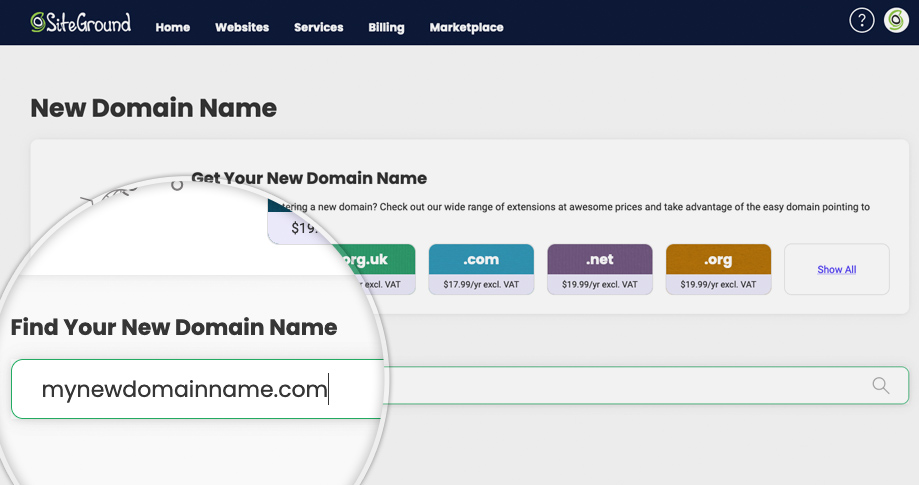The image size is (919, 485).
Task: Open the user profile avatar icon
Action: 896,21
